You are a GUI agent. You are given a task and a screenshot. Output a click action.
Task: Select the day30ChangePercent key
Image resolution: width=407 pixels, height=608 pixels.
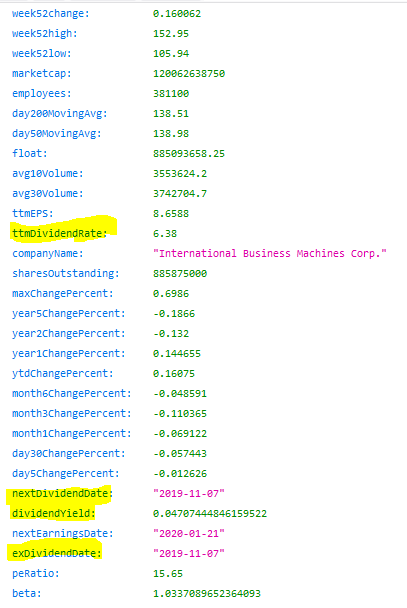point(69,453)
